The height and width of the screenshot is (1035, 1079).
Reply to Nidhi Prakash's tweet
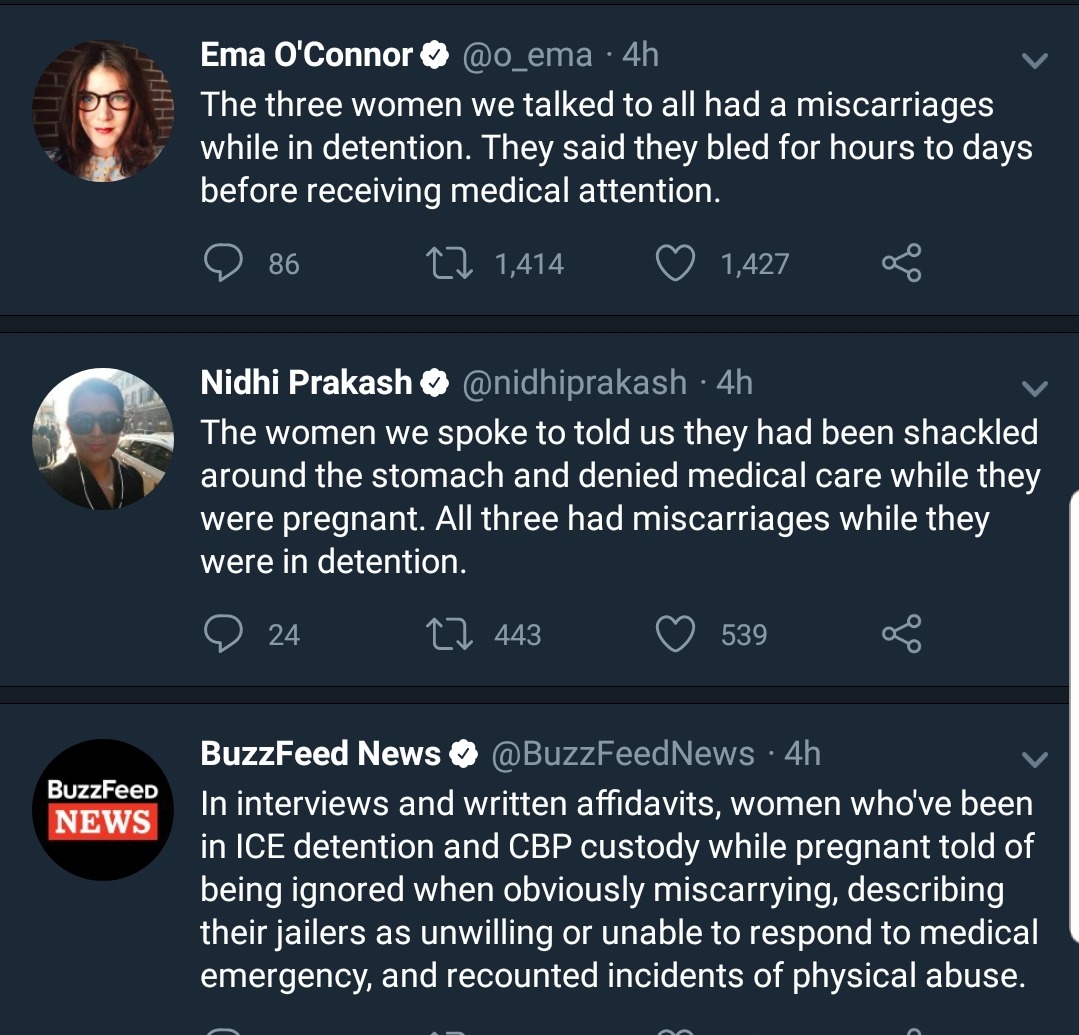(224, 634)
